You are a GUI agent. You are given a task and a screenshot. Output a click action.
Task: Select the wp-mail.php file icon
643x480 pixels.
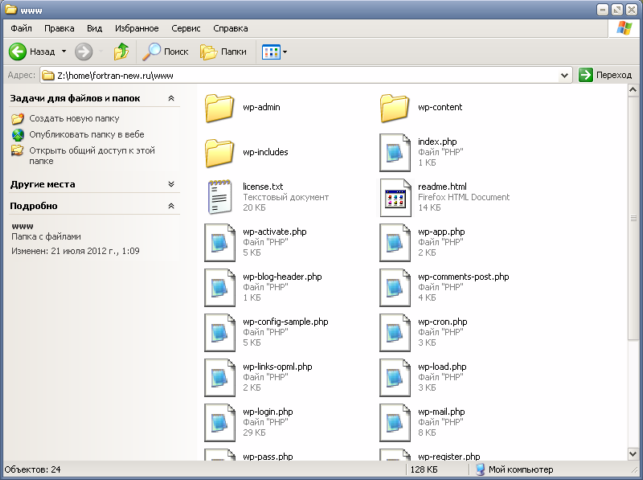point(395,423)
